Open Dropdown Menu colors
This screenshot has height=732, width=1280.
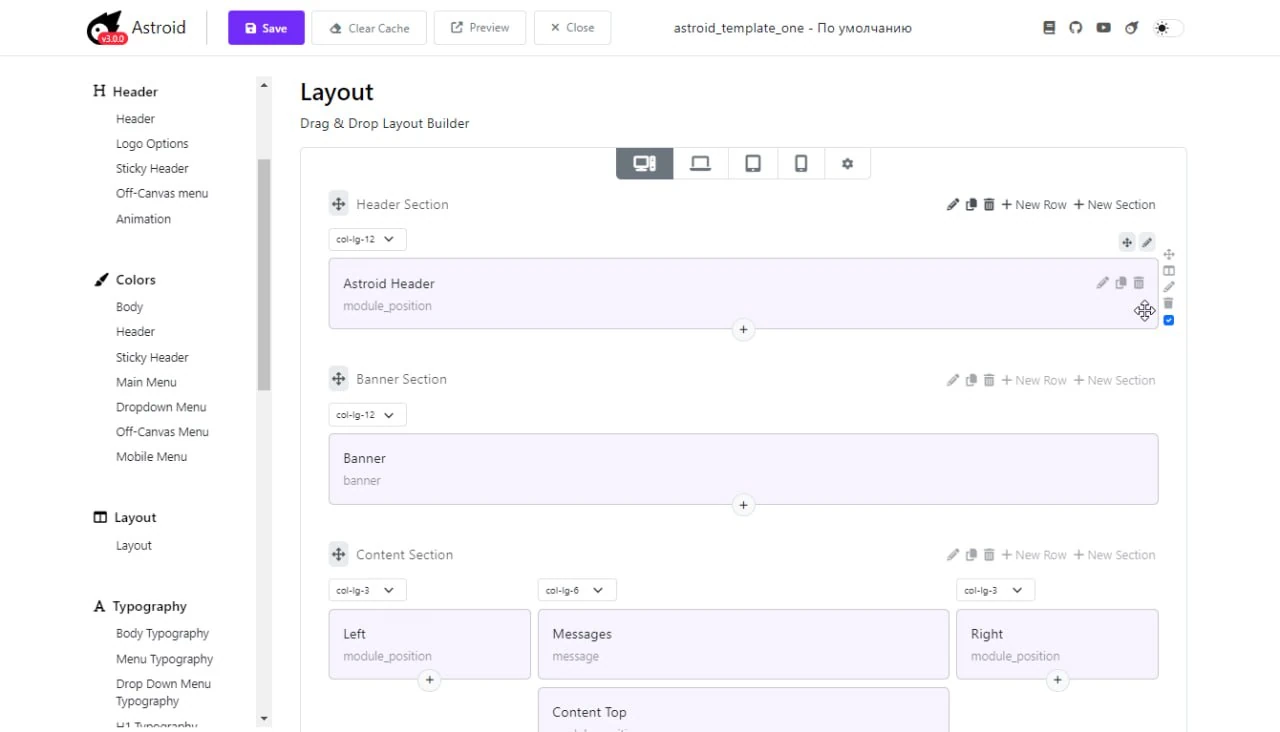[x=161, y=407]
